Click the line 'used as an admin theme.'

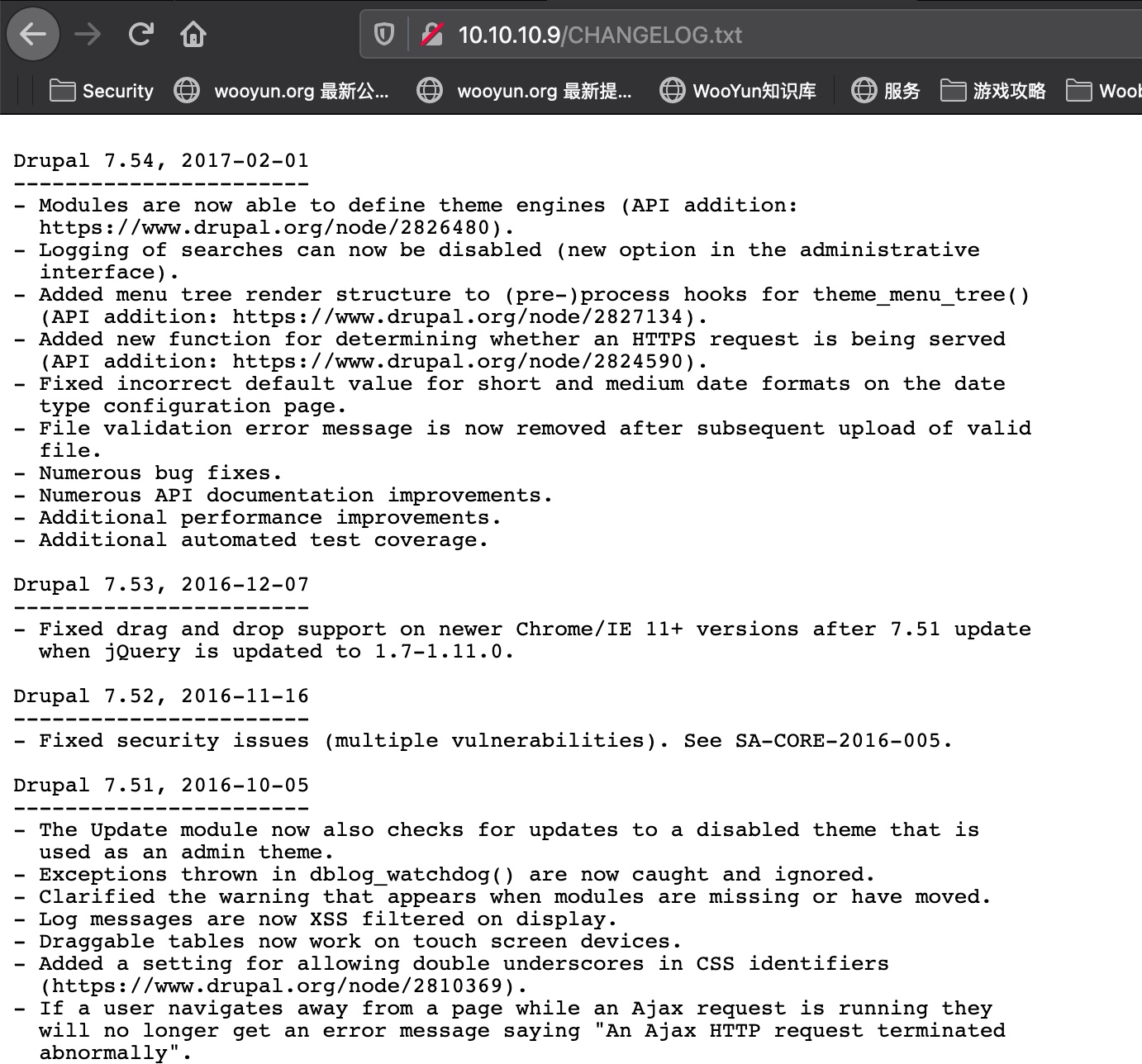(x=187, y=853)
